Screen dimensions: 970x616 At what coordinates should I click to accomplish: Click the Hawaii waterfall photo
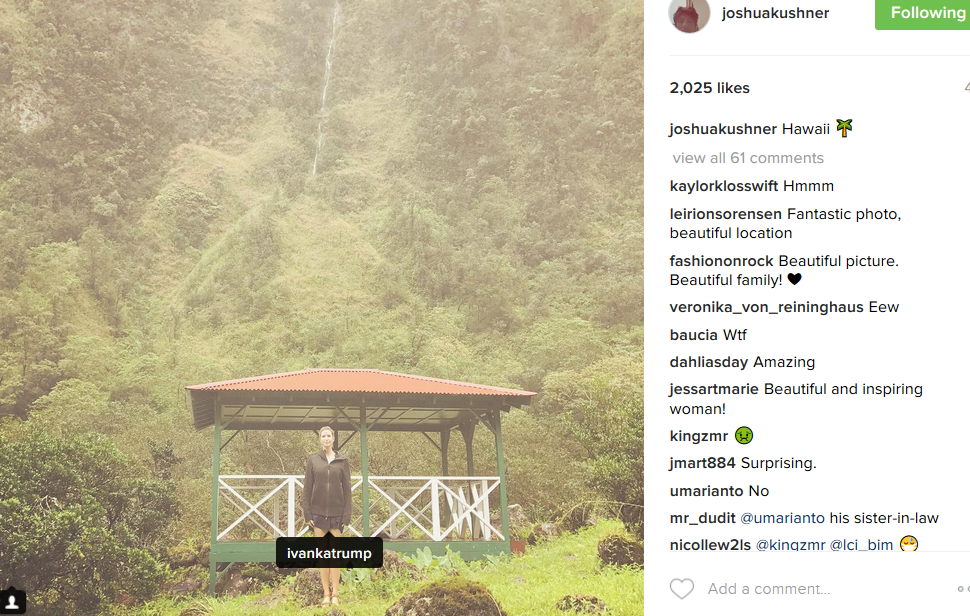coord(322,308)
